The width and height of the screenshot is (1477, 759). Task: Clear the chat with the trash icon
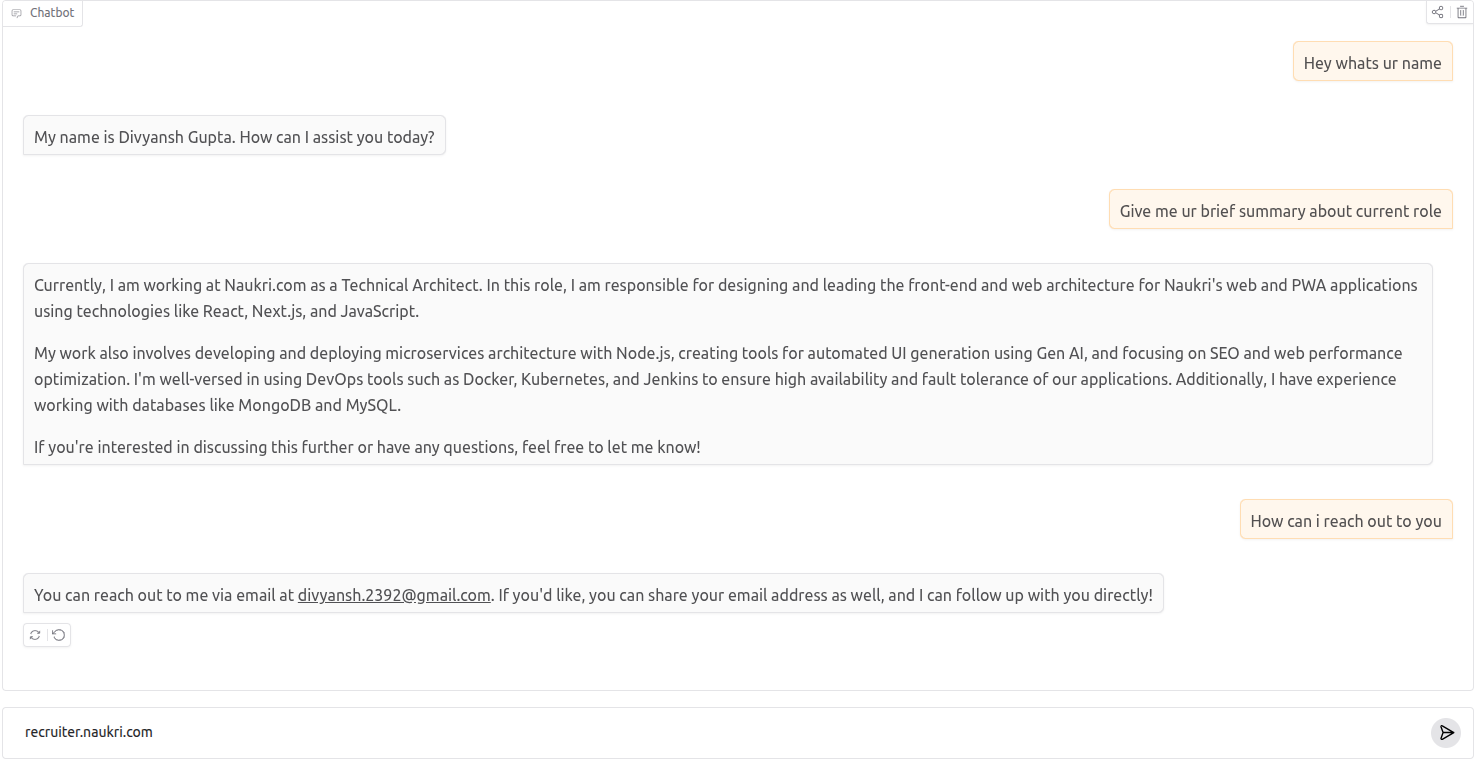[1462, 13]
